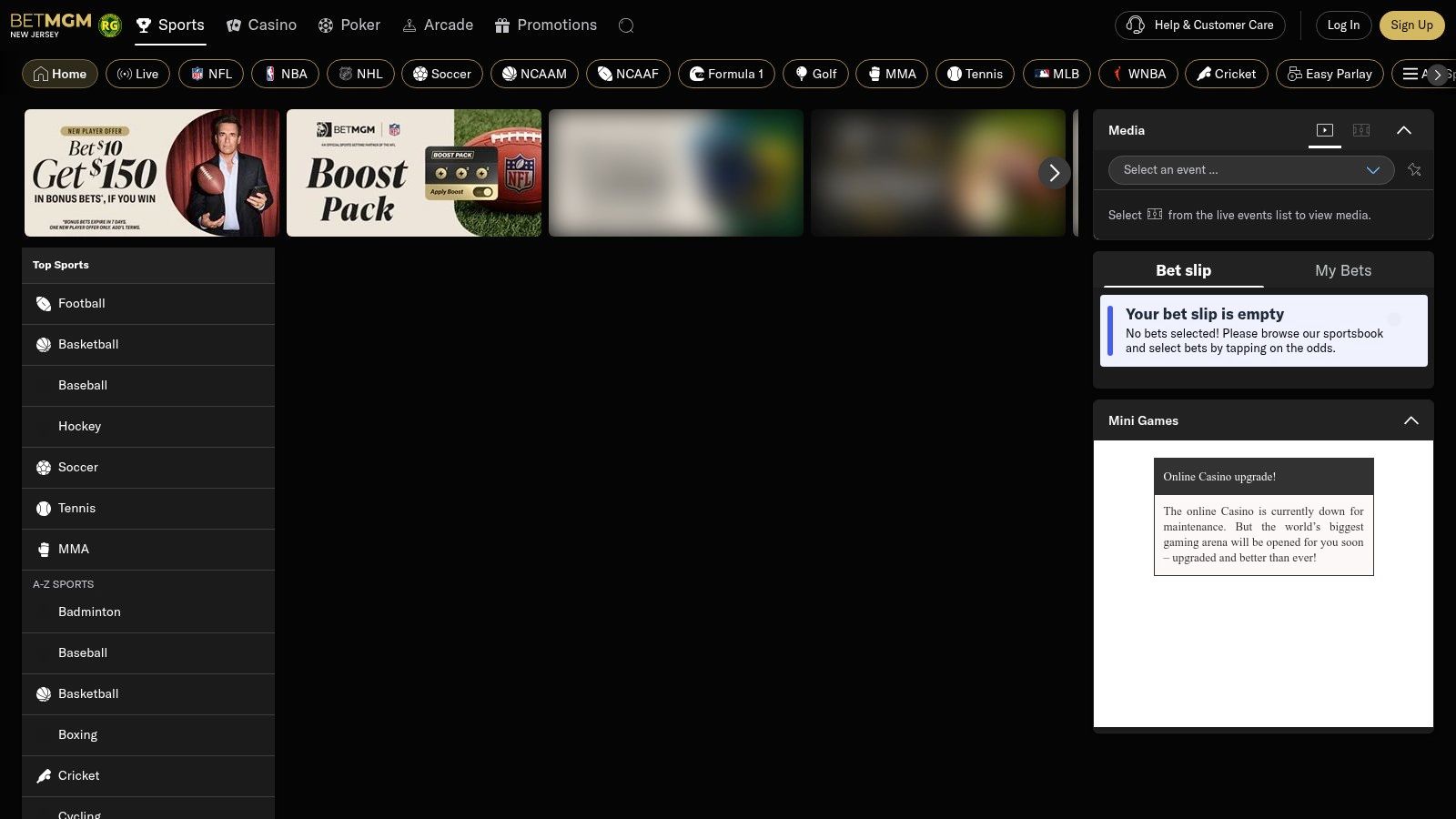
Task: Click the Sign Up button
Action: 1411,25
